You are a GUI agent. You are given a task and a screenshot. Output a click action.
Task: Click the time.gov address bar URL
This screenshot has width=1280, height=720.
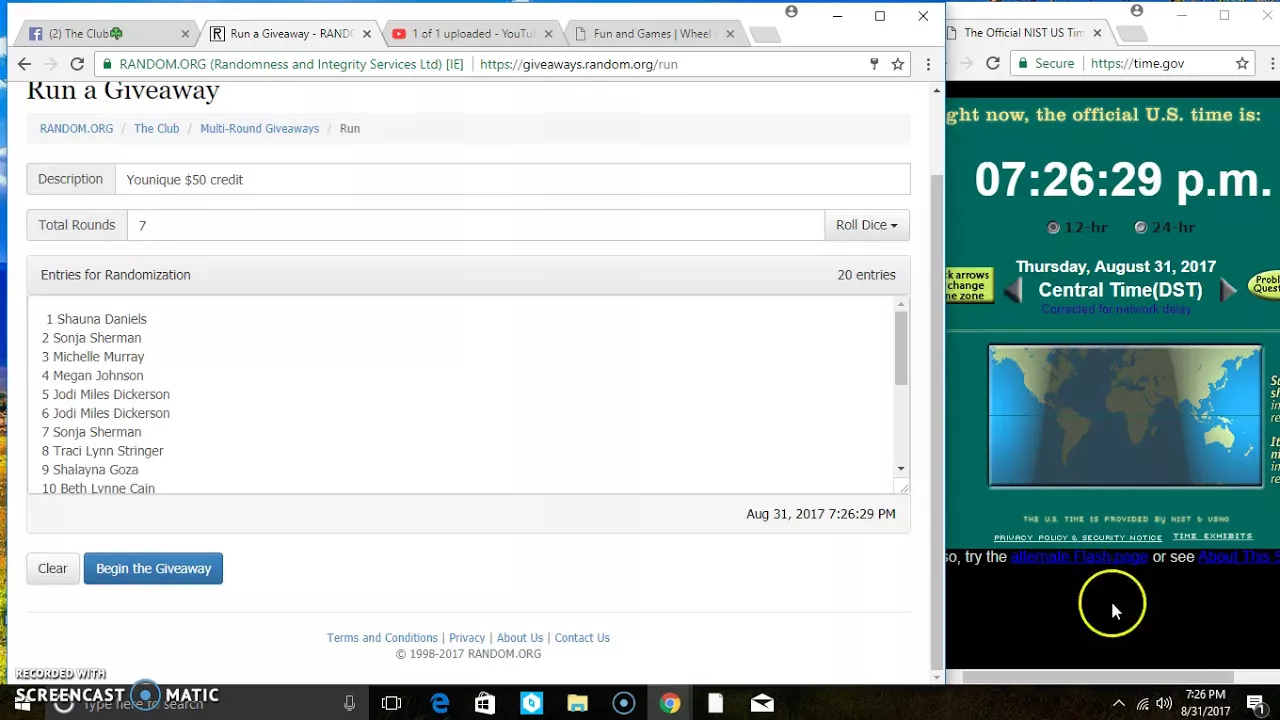(x=1137, y=63)
